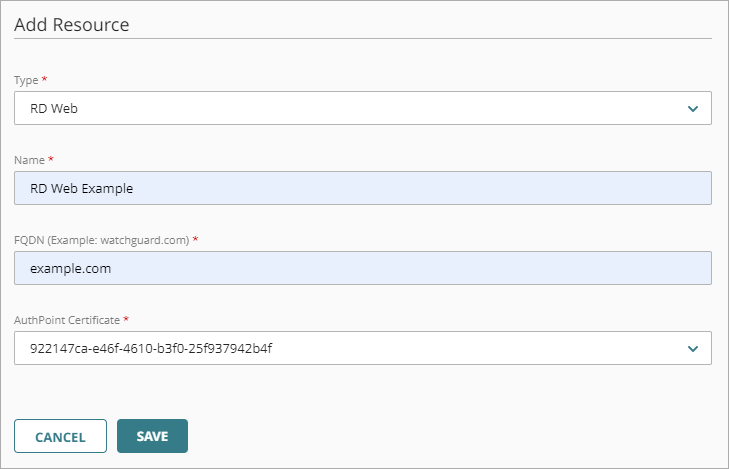
Task: Click the chevron arrow in AuthPoint Certificate dropdown
Action: [x=693, y=348]
